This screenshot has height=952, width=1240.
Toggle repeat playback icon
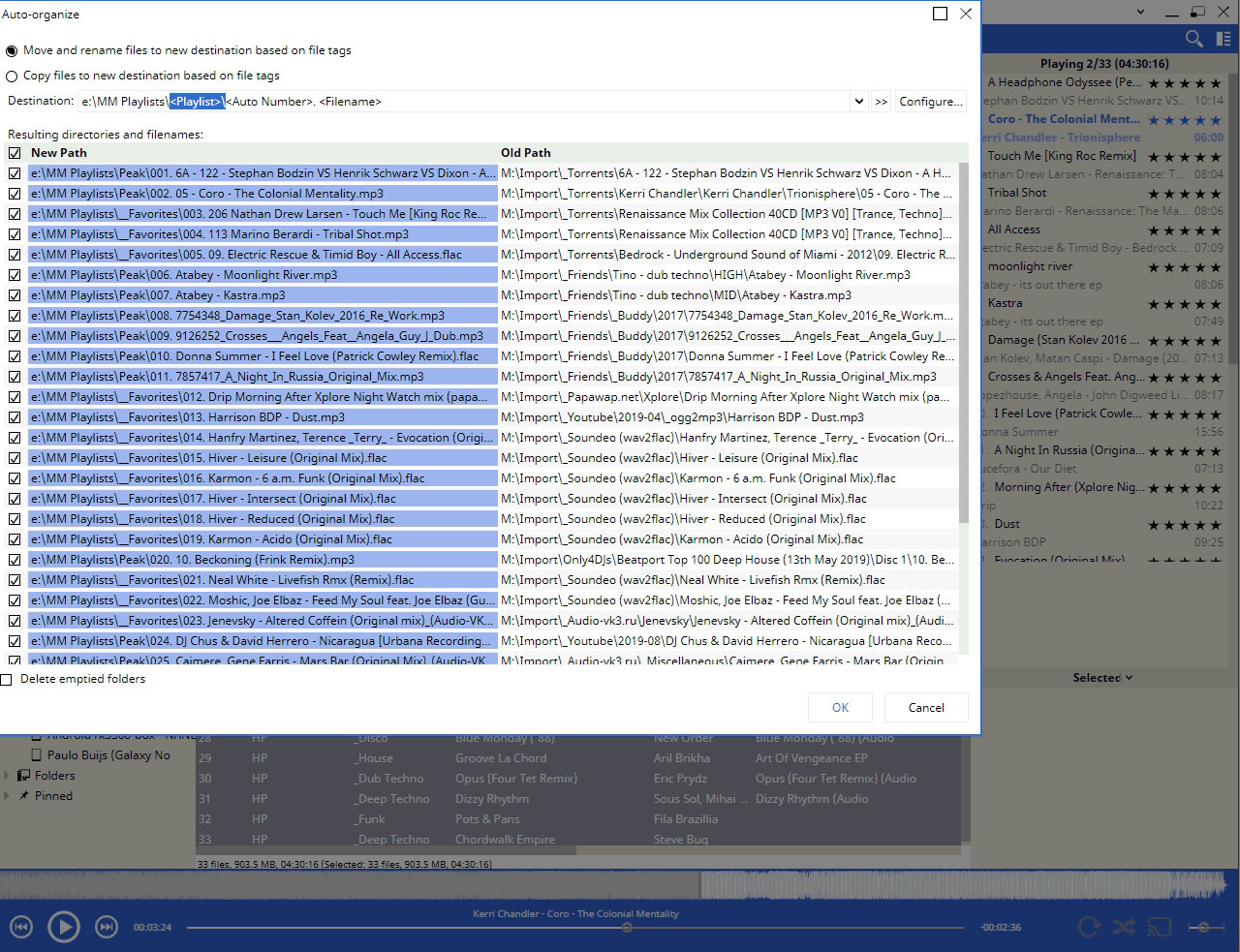[x=1089, y=927]
